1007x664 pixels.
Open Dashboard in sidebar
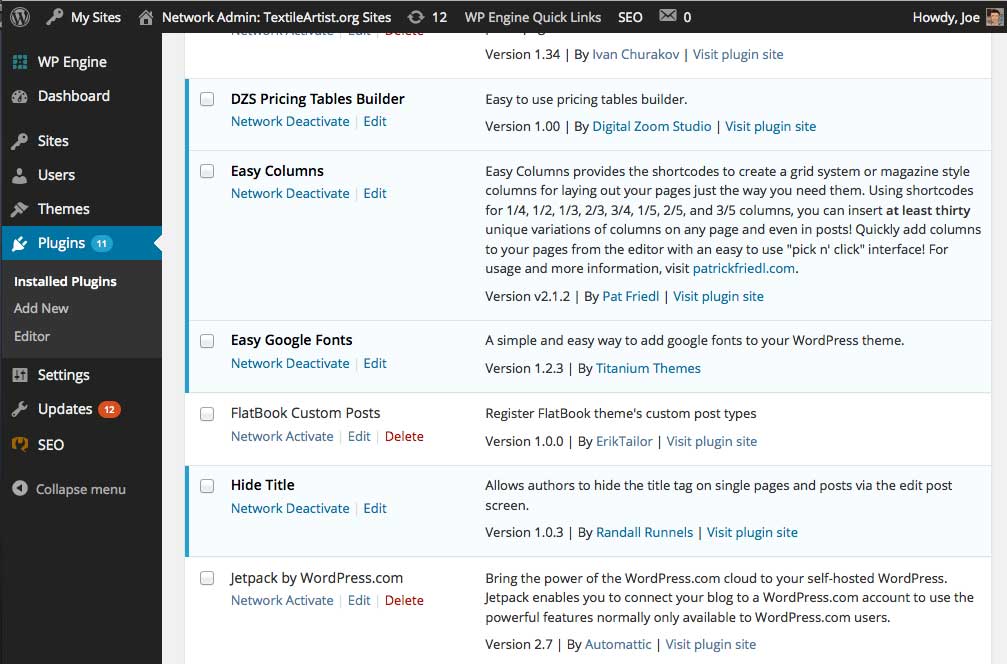coord(74,96)
